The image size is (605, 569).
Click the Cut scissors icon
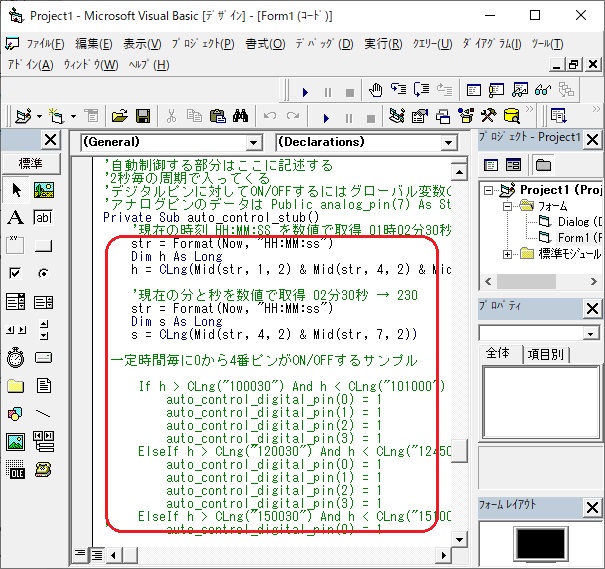click(171, 116)
